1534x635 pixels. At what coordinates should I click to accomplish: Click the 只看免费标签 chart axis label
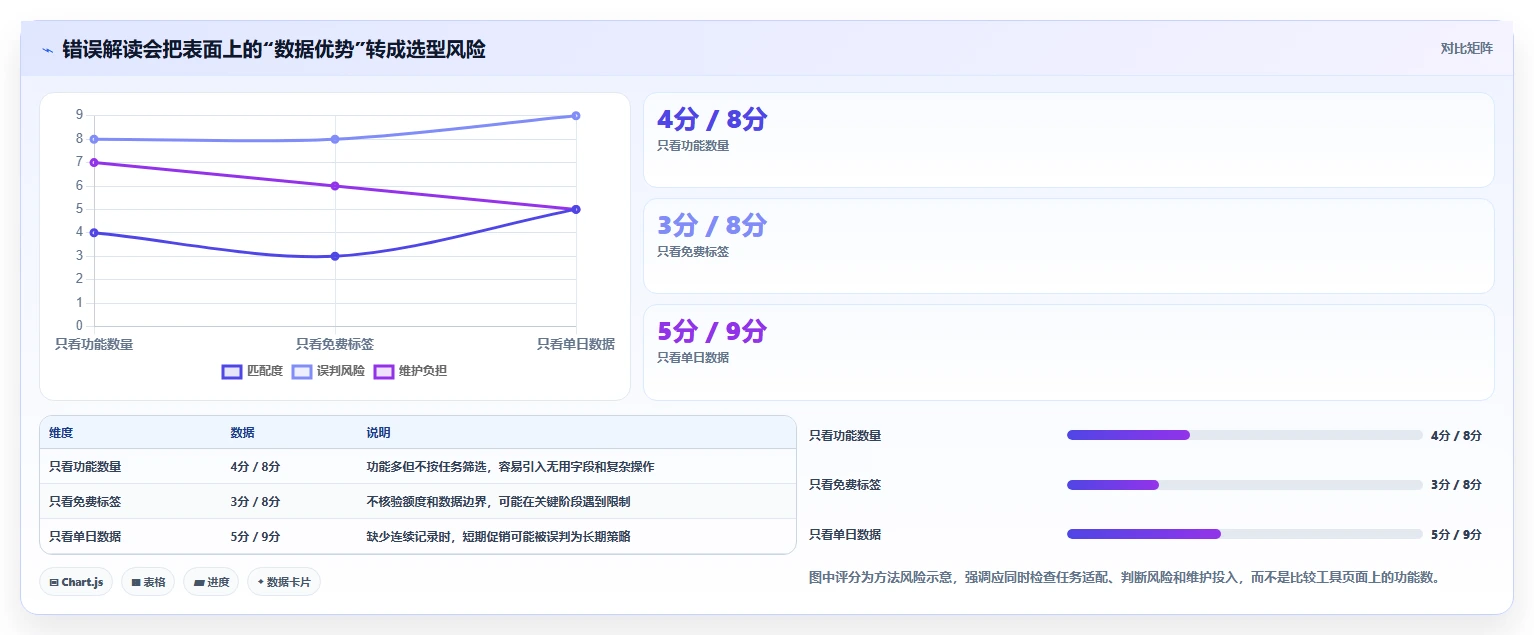click(x=335, y=344)
